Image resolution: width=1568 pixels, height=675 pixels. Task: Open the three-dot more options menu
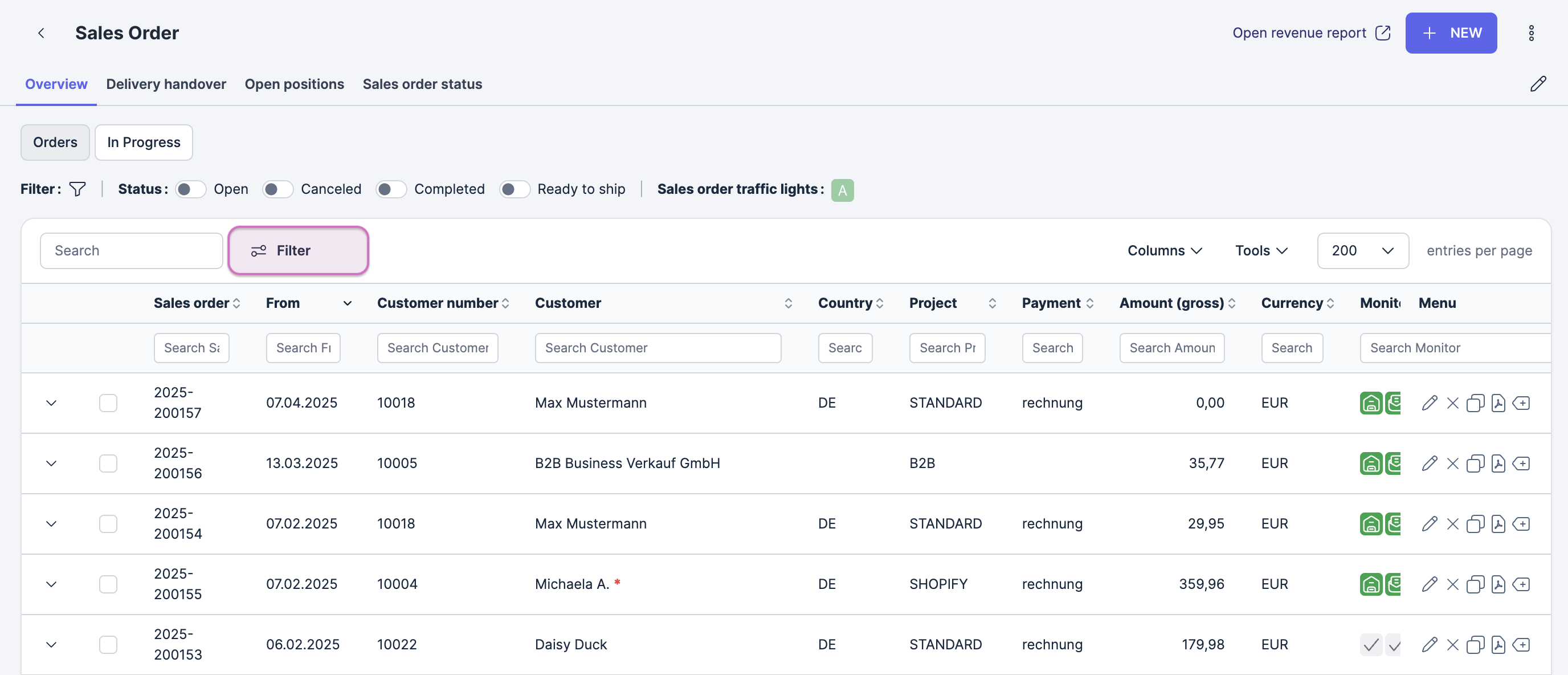[x=1531, y=33]
